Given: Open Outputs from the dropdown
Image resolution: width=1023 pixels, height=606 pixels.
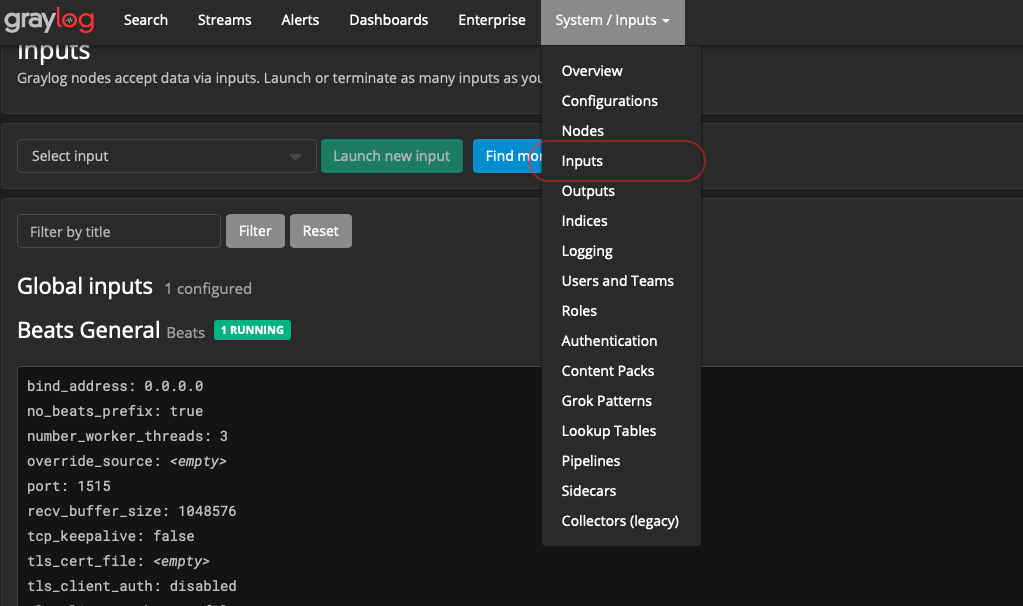Looking at the screenshot, I should (x=588, y=190).
